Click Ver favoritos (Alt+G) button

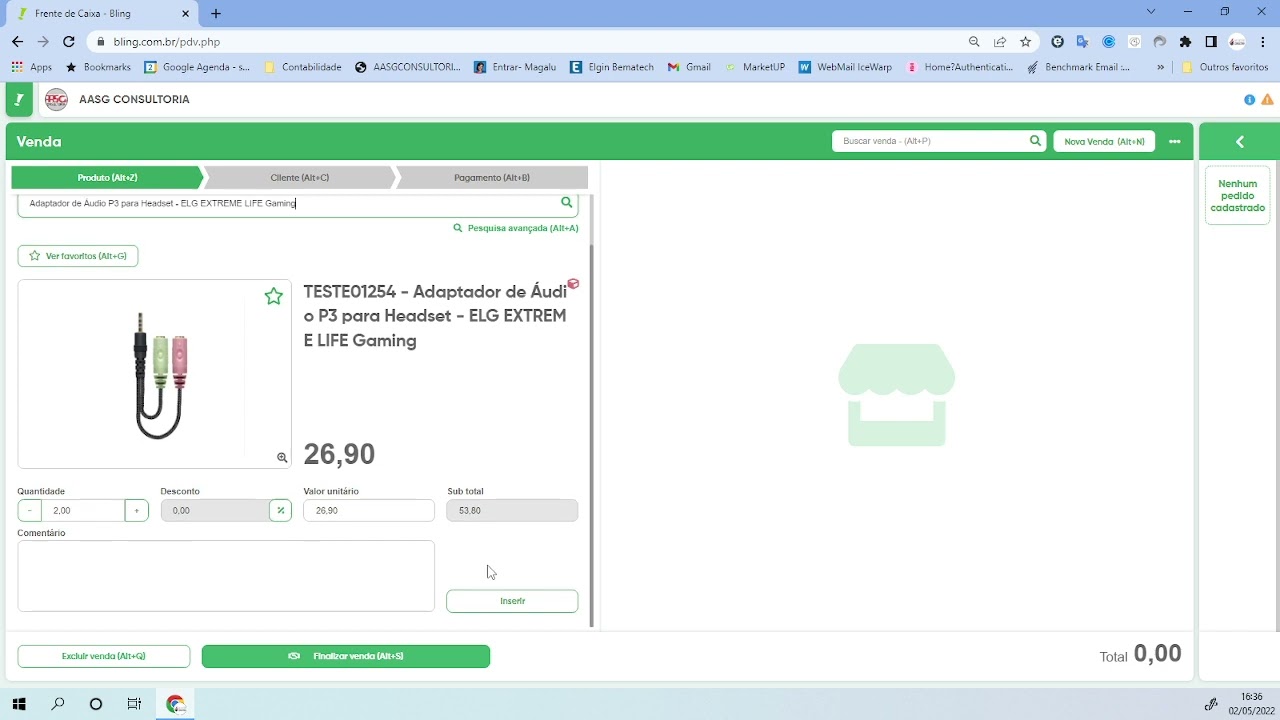[78, 256]
